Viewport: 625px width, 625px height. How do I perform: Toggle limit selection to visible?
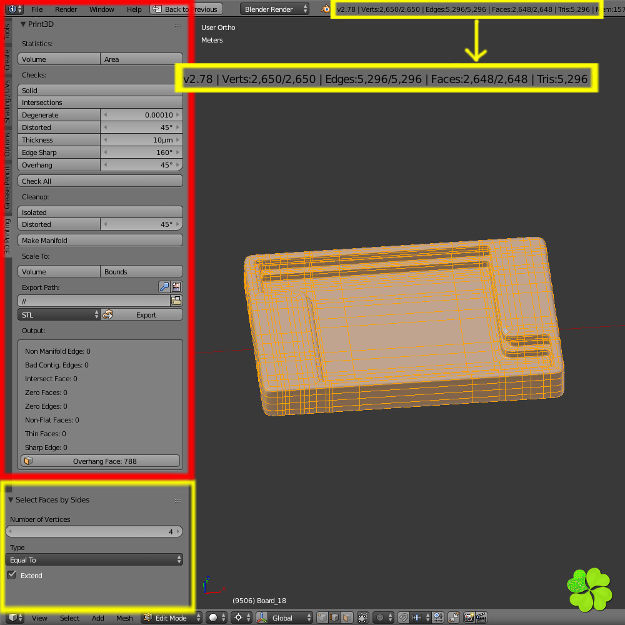pyautogui.click(x=362, y=617)
